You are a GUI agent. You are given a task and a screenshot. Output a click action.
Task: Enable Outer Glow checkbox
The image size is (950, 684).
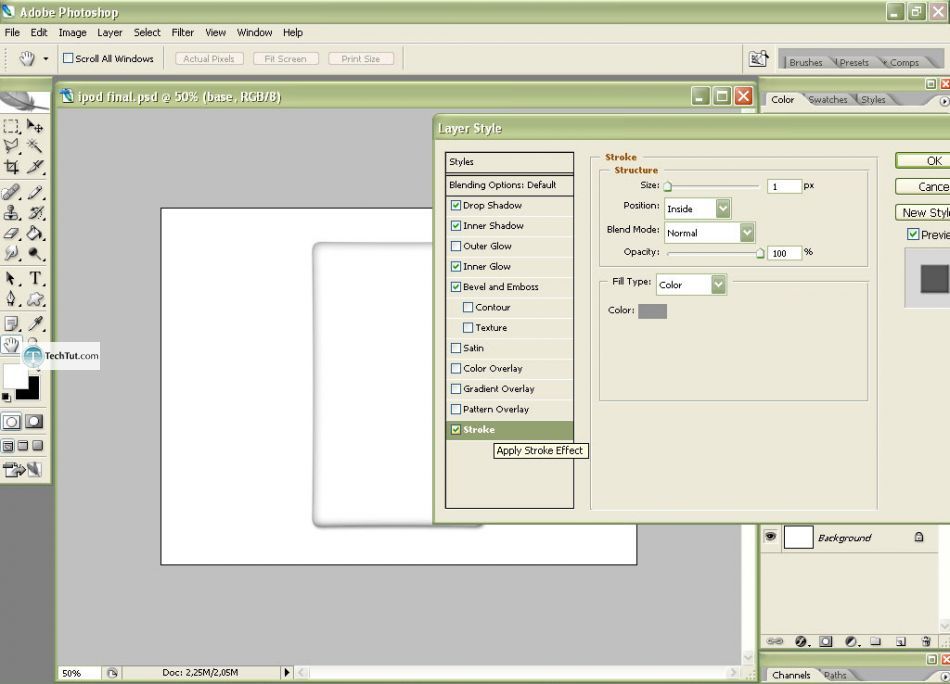[x=456, y=246]
